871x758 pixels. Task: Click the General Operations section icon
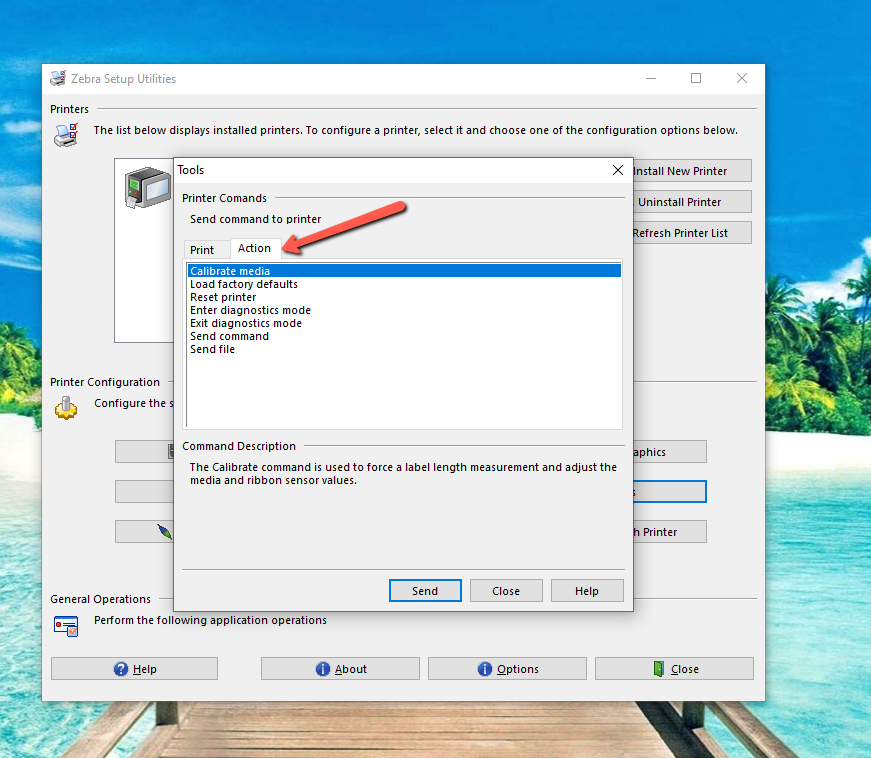(x=66, y=625)
